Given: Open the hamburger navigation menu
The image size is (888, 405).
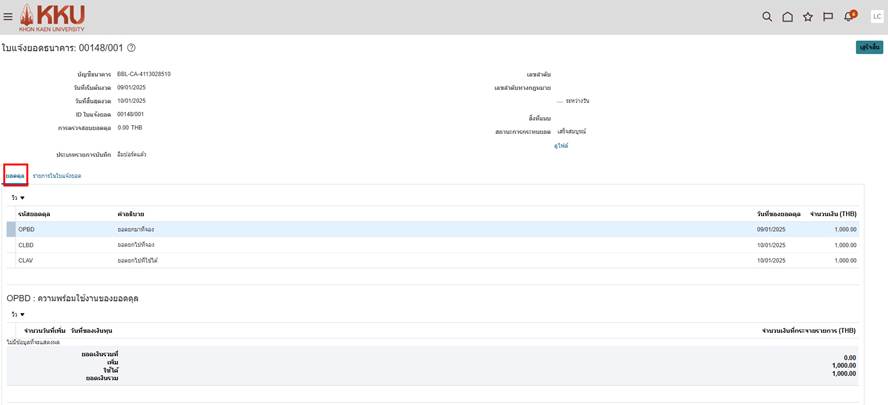Looking at the screenshot, I should click(x=8, y=16).
